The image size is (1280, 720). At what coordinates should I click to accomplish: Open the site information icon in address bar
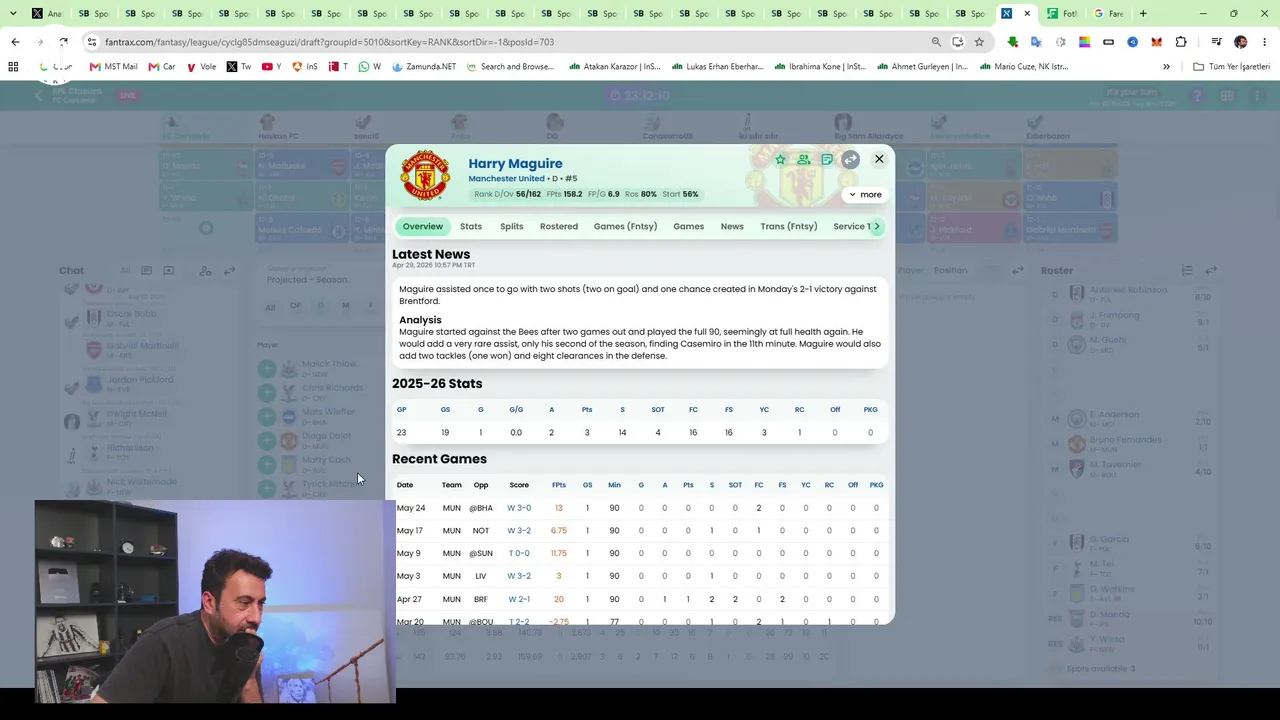click(92, 42)
